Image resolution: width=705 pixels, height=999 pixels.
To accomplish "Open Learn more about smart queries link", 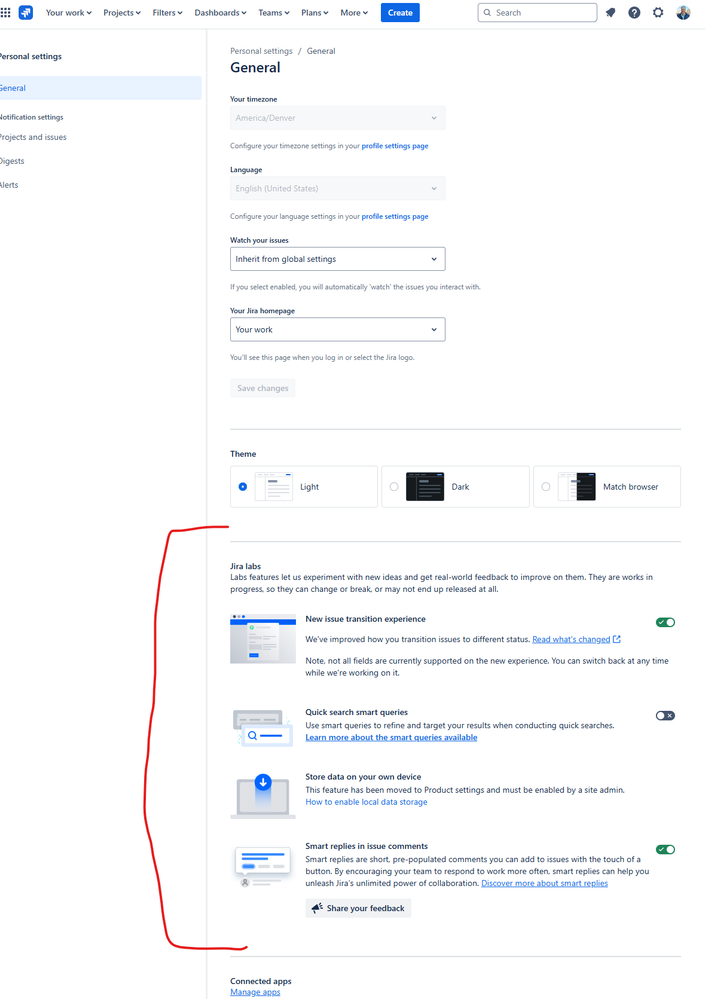I will click(391, 737).
